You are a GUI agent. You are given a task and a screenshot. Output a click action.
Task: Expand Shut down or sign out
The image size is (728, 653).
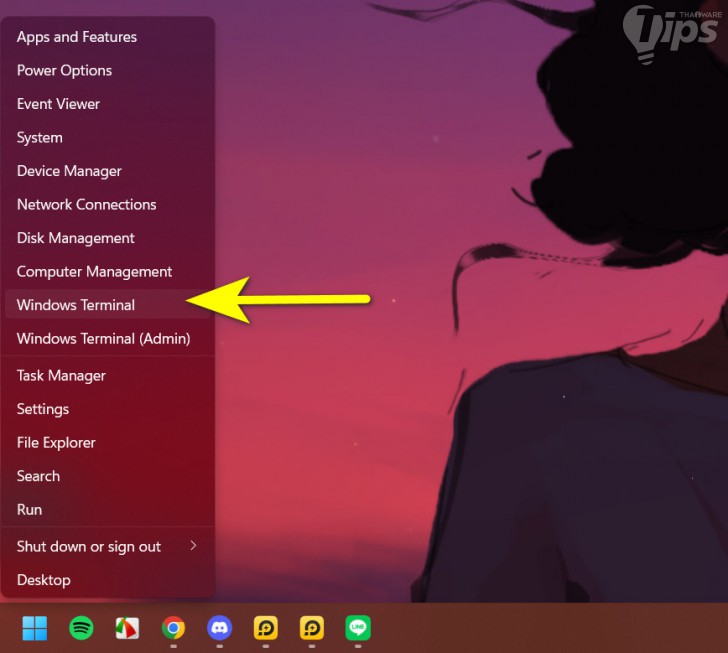coord(108,546)
